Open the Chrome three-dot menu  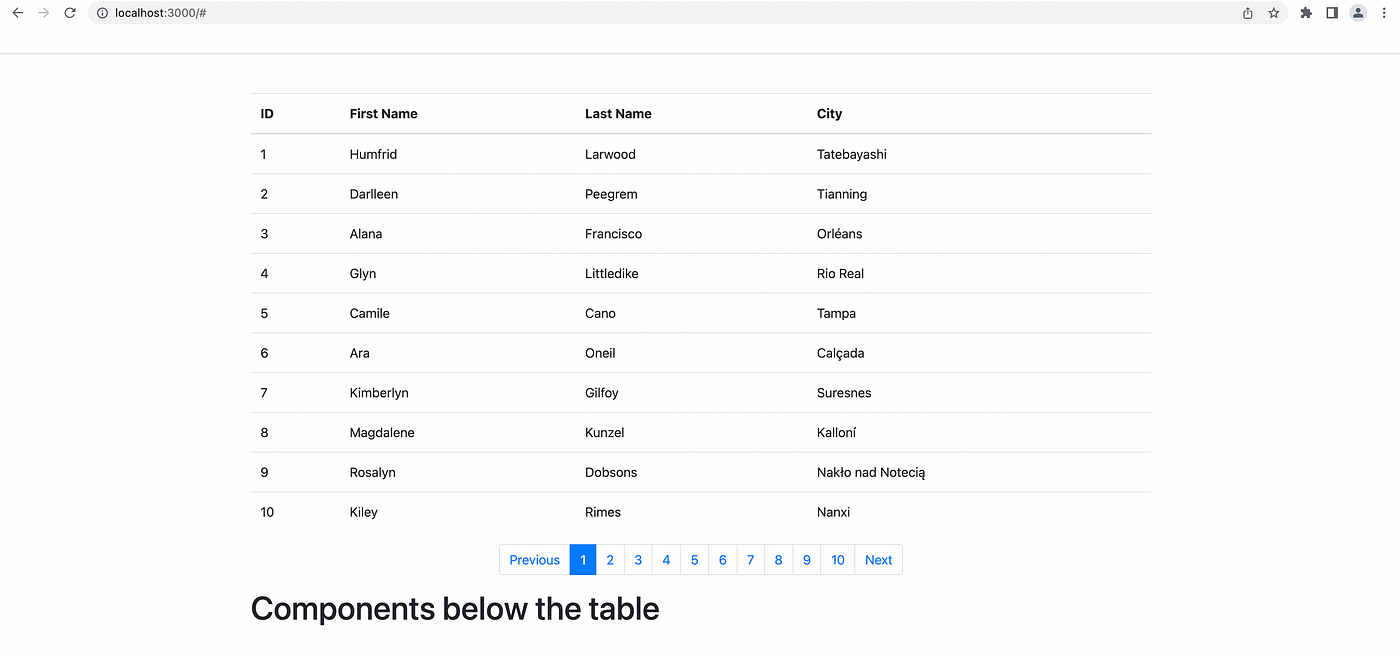[x=1384, y=13]
